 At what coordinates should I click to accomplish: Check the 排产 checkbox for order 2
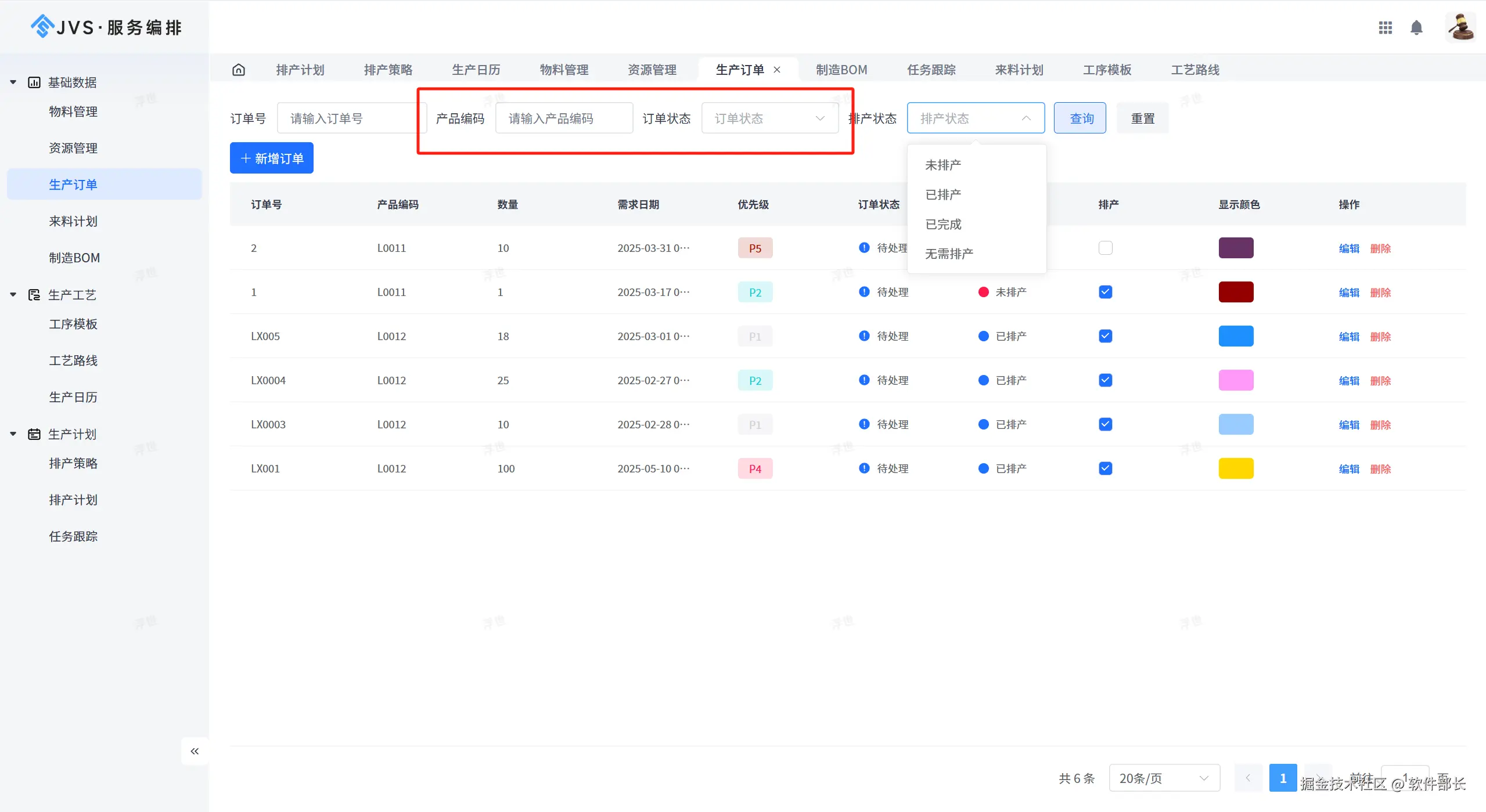point(1105,248)
